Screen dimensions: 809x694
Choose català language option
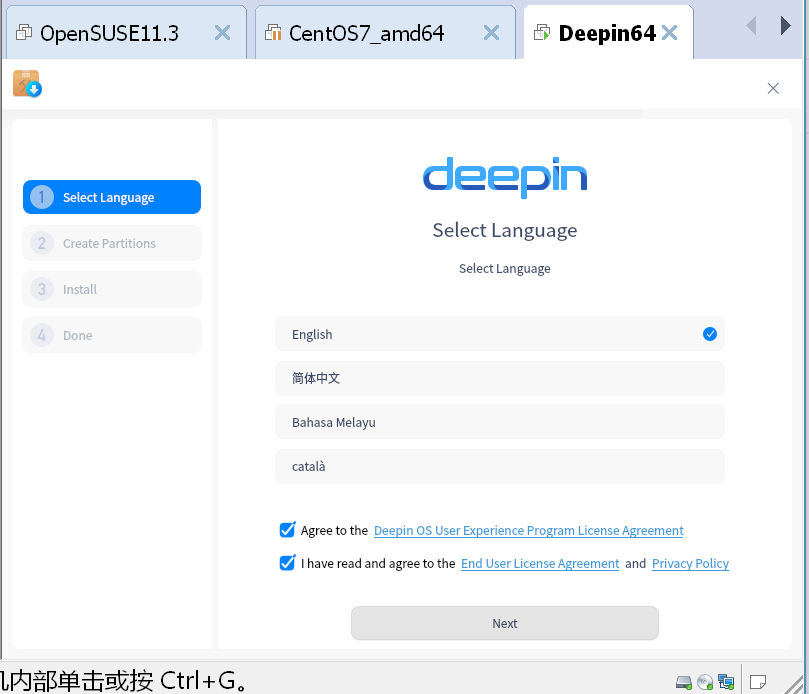pyautogui.click(x=499, y=466)
